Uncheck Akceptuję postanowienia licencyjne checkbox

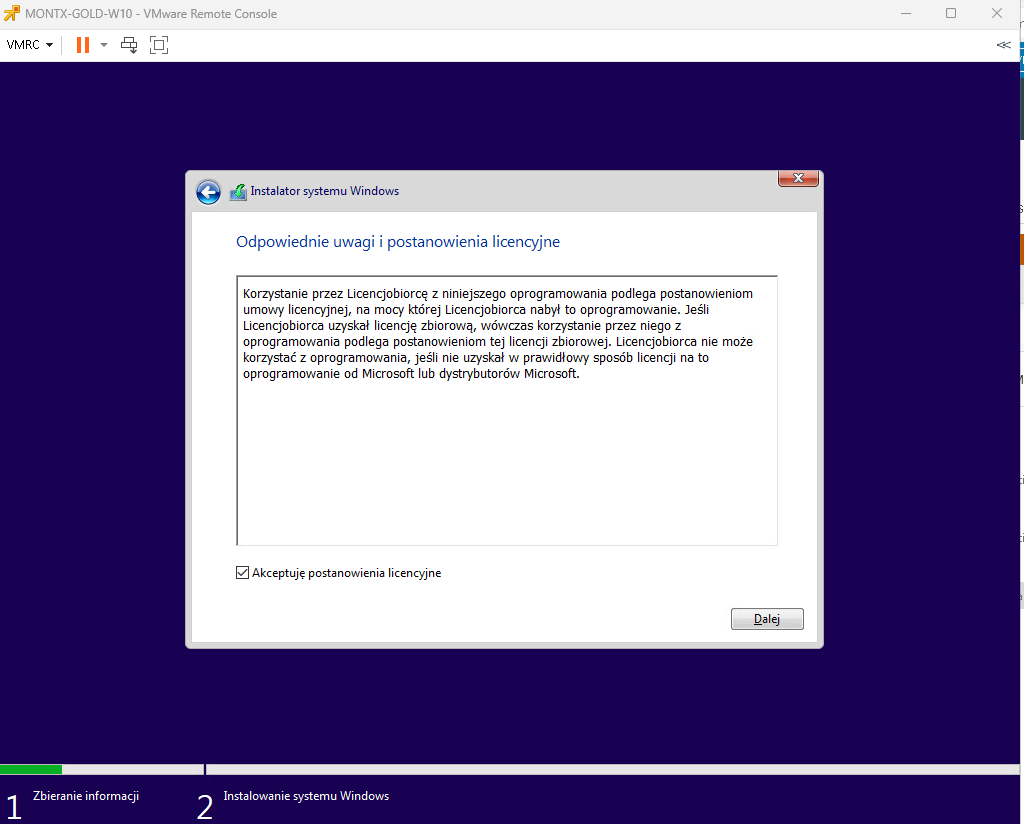(x=242, y=573)
